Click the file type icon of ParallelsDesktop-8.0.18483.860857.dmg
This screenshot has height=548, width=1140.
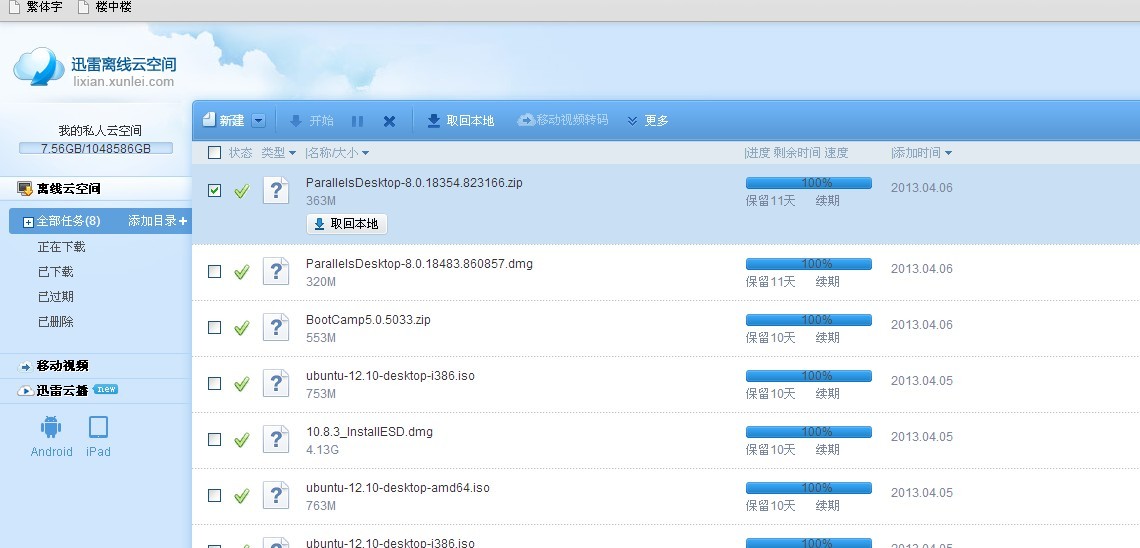276,271
